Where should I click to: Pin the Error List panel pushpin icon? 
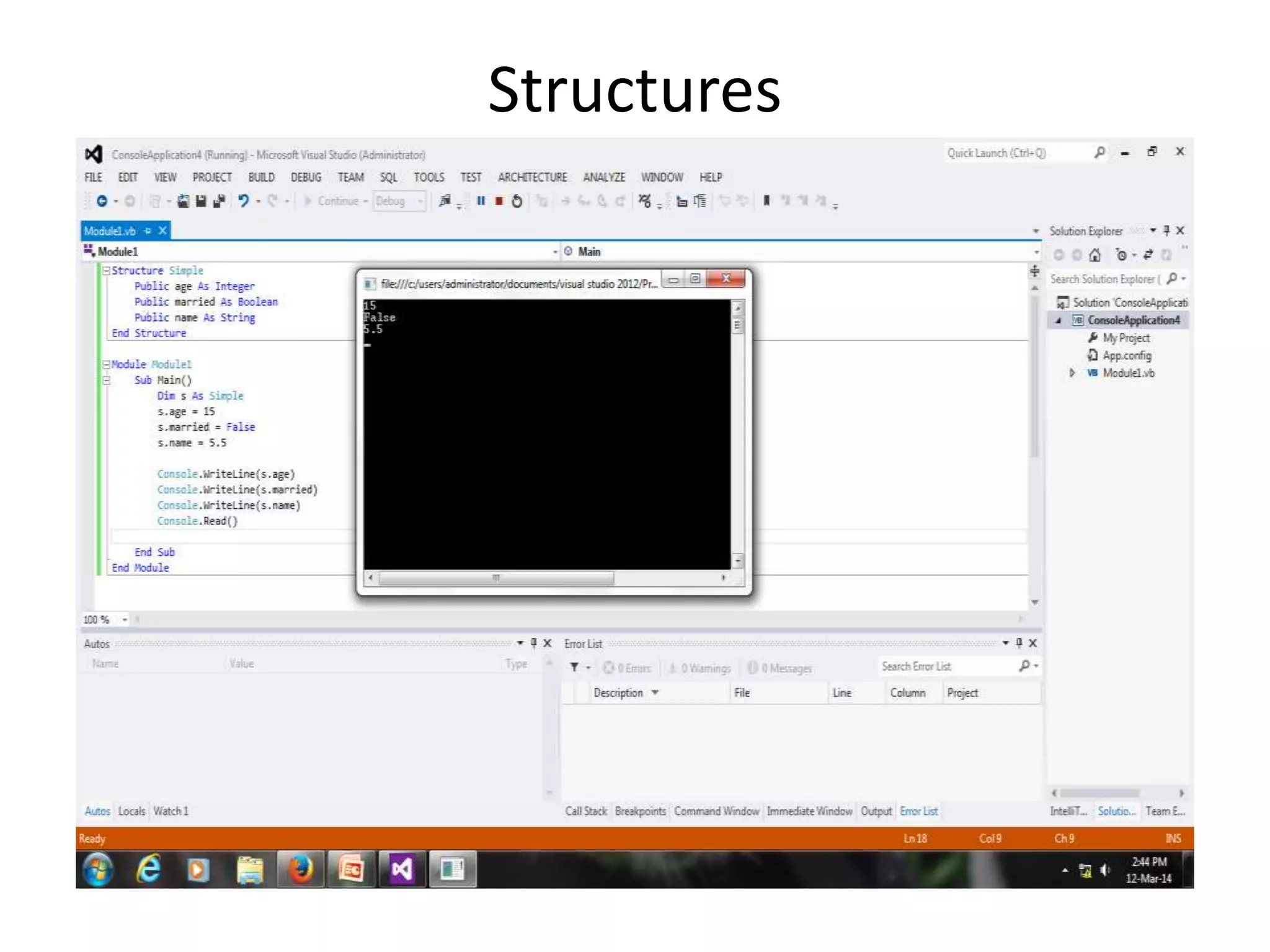click(1019, 643)
